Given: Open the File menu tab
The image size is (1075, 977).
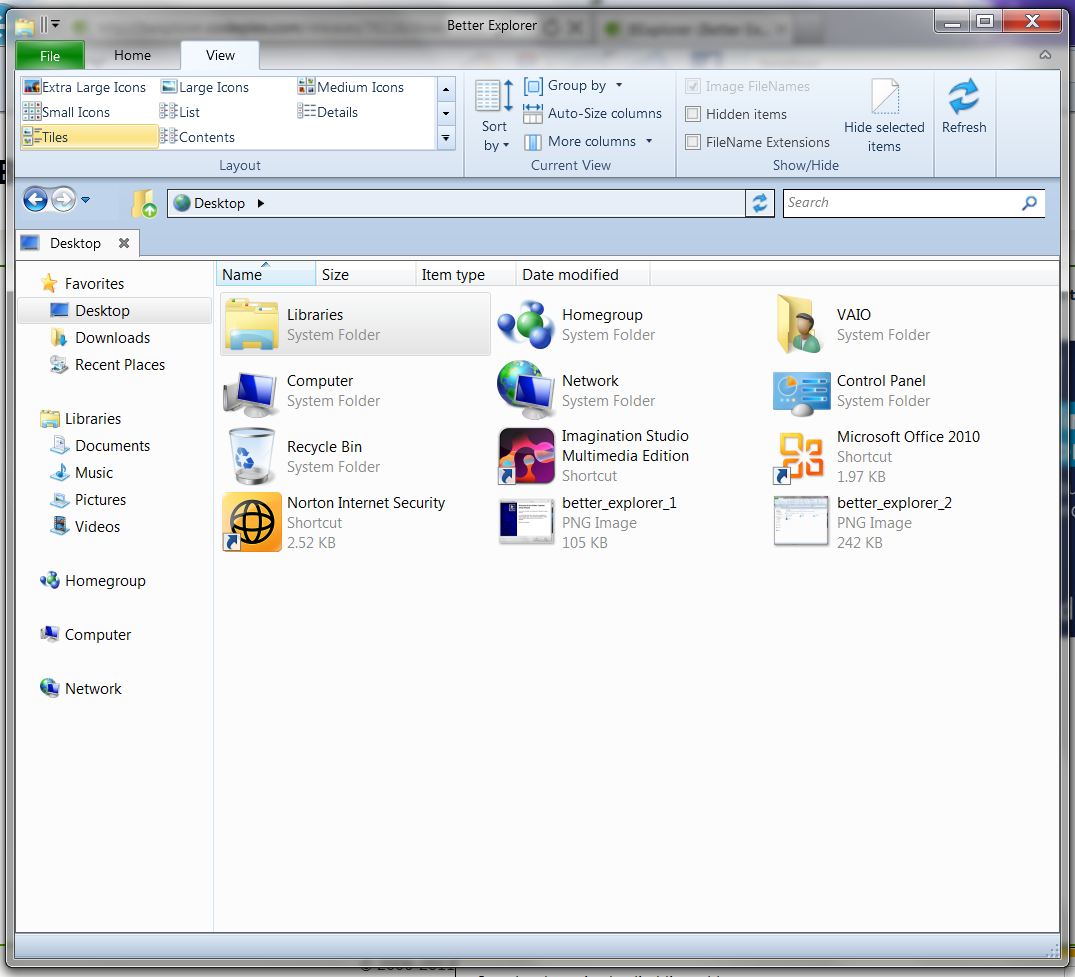Looking at the screenshot, I should pyautogui.click(x=50, y=56).
